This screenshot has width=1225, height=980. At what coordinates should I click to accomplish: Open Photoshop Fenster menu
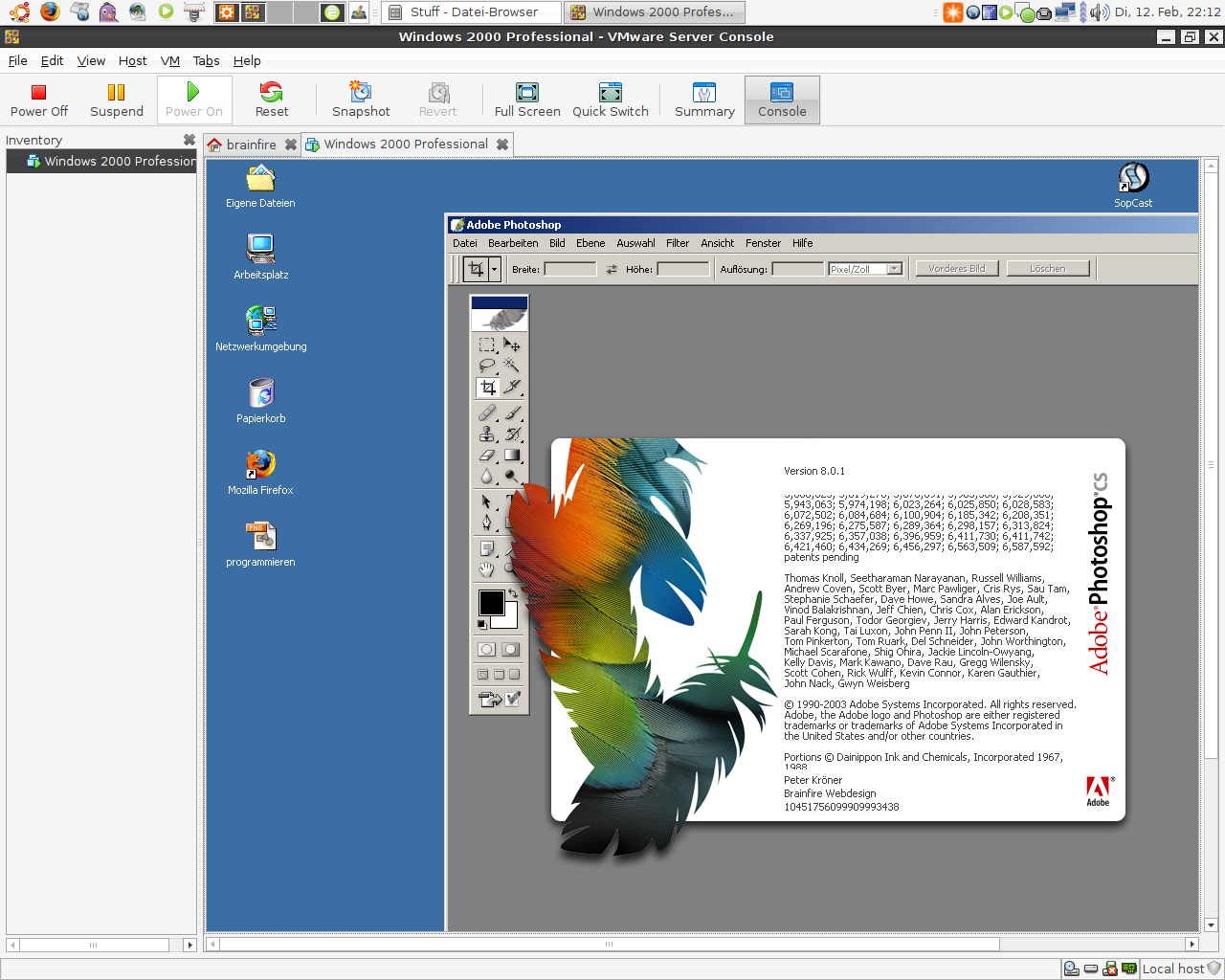pos(763,243)
